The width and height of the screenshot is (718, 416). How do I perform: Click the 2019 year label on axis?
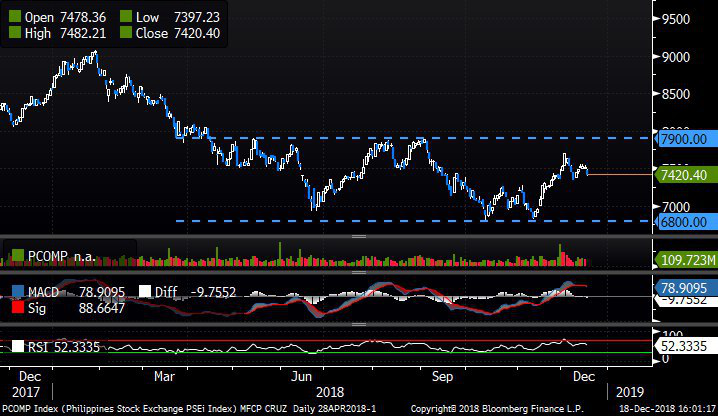pyautogui.click(x=632, y=393)
